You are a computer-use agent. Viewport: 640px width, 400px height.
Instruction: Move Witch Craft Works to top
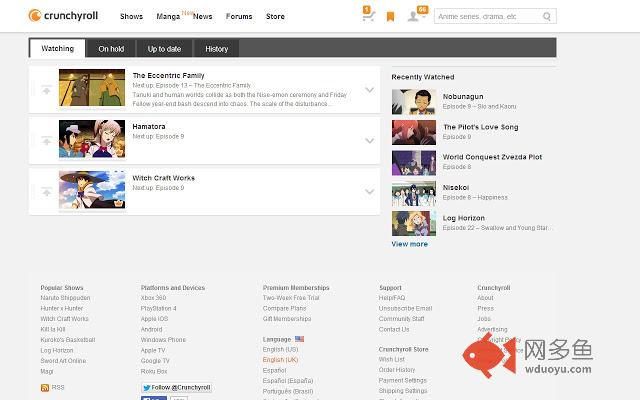click(x=47, y=191)
